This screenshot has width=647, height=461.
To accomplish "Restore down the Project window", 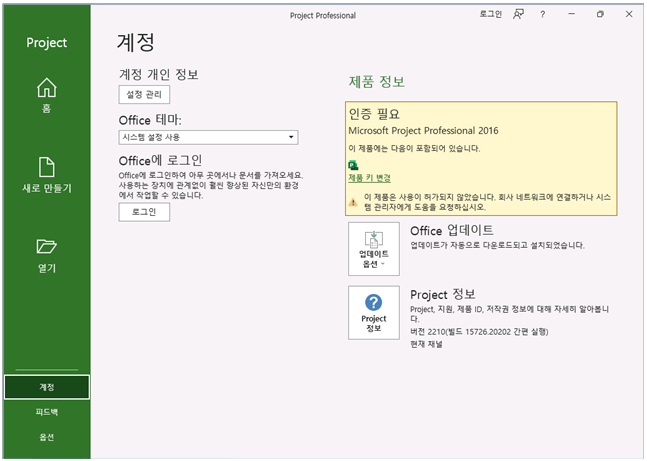I will pos(600,14).
